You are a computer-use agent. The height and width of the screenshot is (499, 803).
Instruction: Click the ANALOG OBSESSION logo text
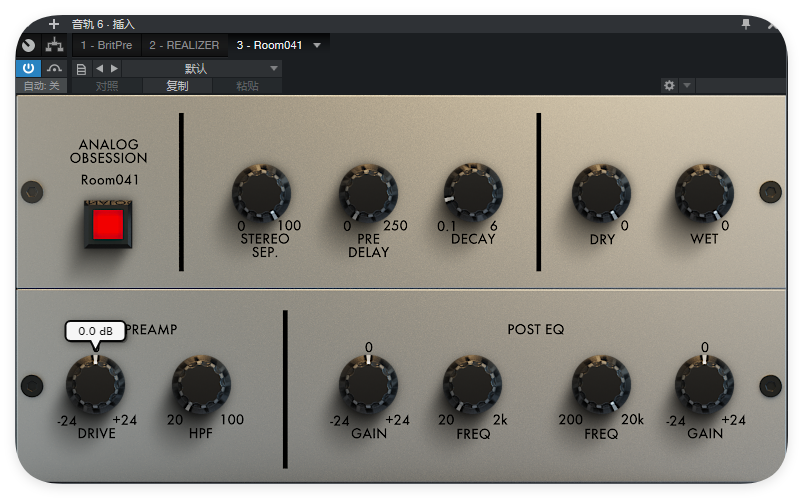pos(109,151)
